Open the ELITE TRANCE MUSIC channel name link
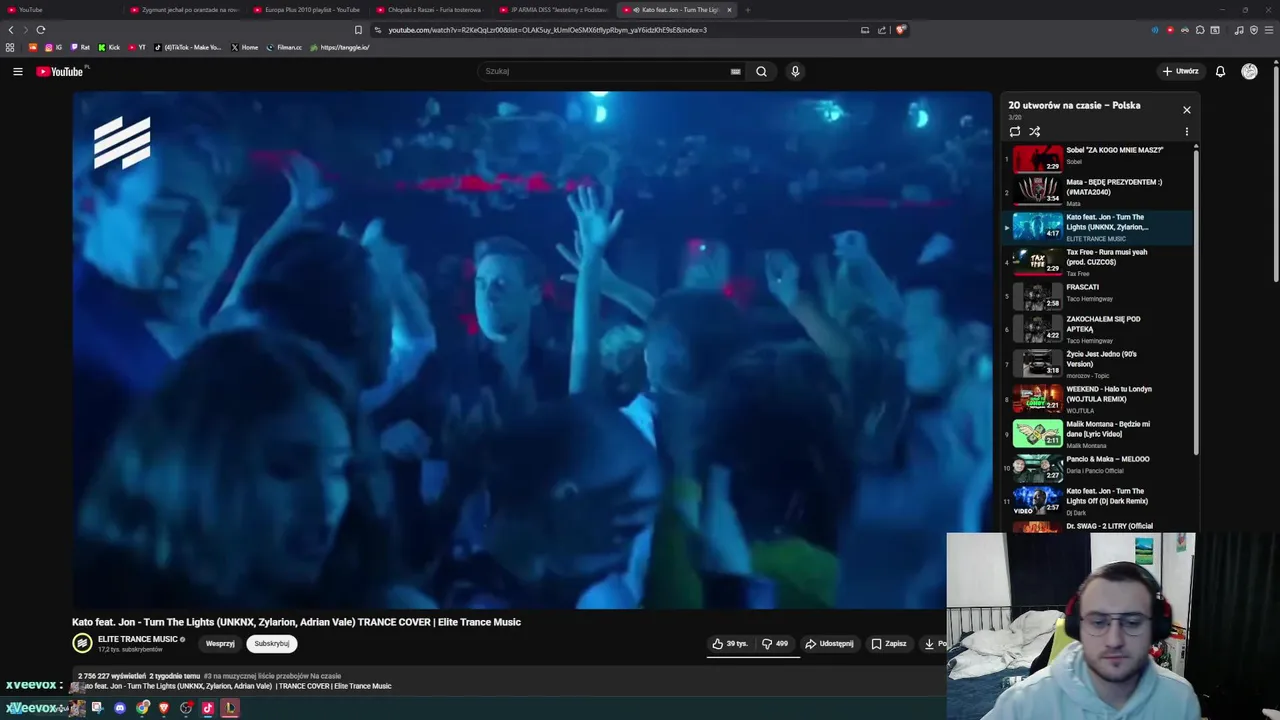Screen dimensions: 1280x720 [x=137, y=639]
